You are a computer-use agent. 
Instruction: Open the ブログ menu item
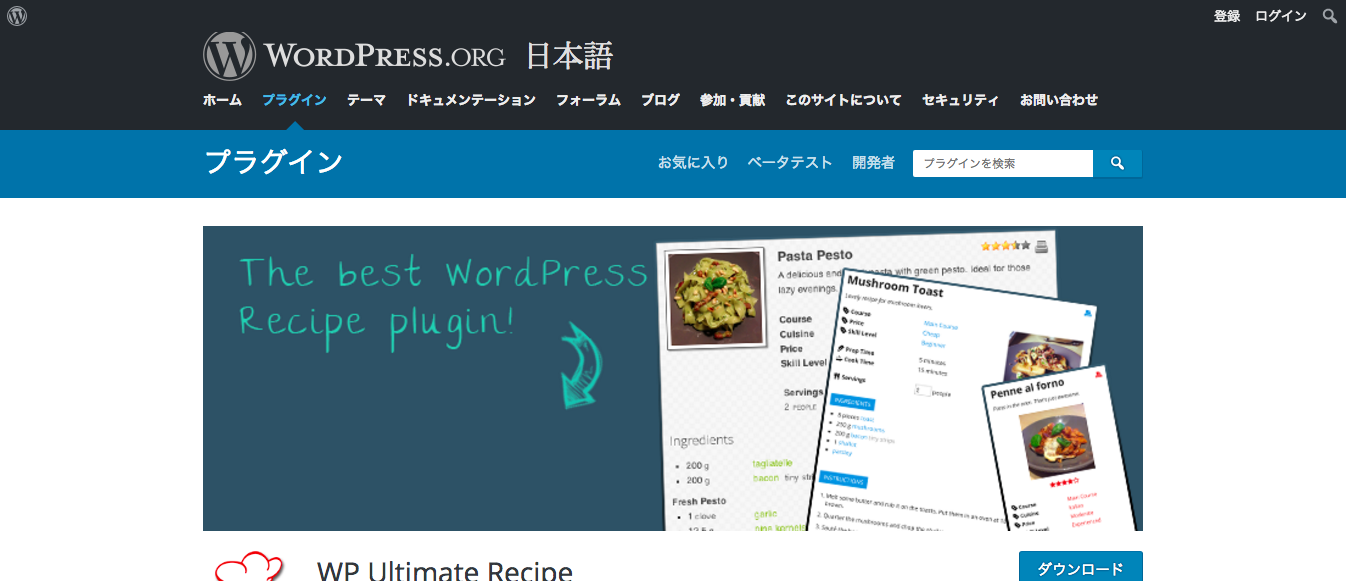point(660,100)
